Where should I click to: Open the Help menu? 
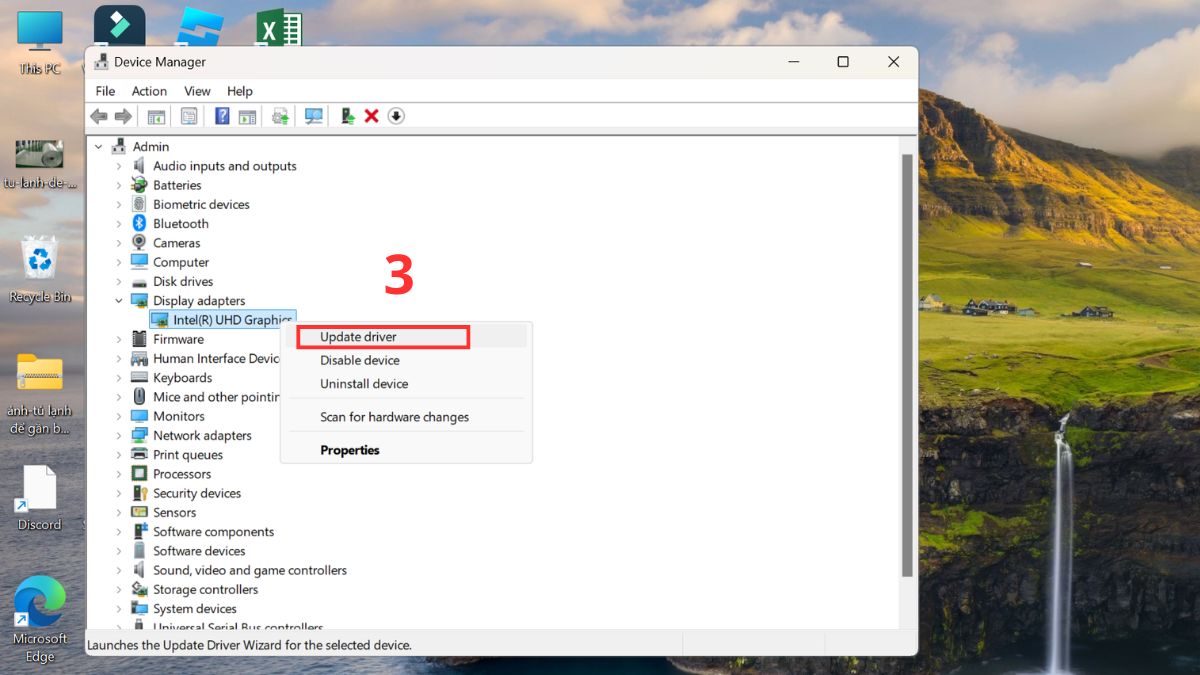click(x=240, y=91)
